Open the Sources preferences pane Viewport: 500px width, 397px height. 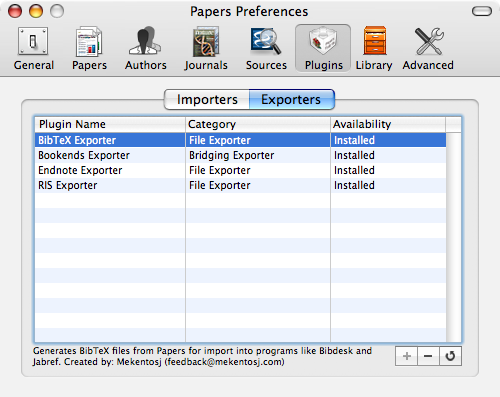point(266,48)
